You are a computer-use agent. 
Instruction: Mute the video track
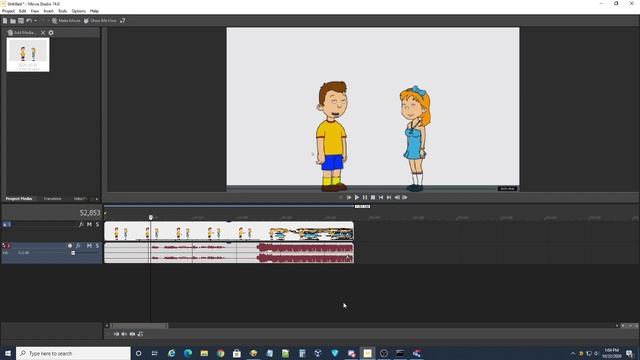coord(89,224)
